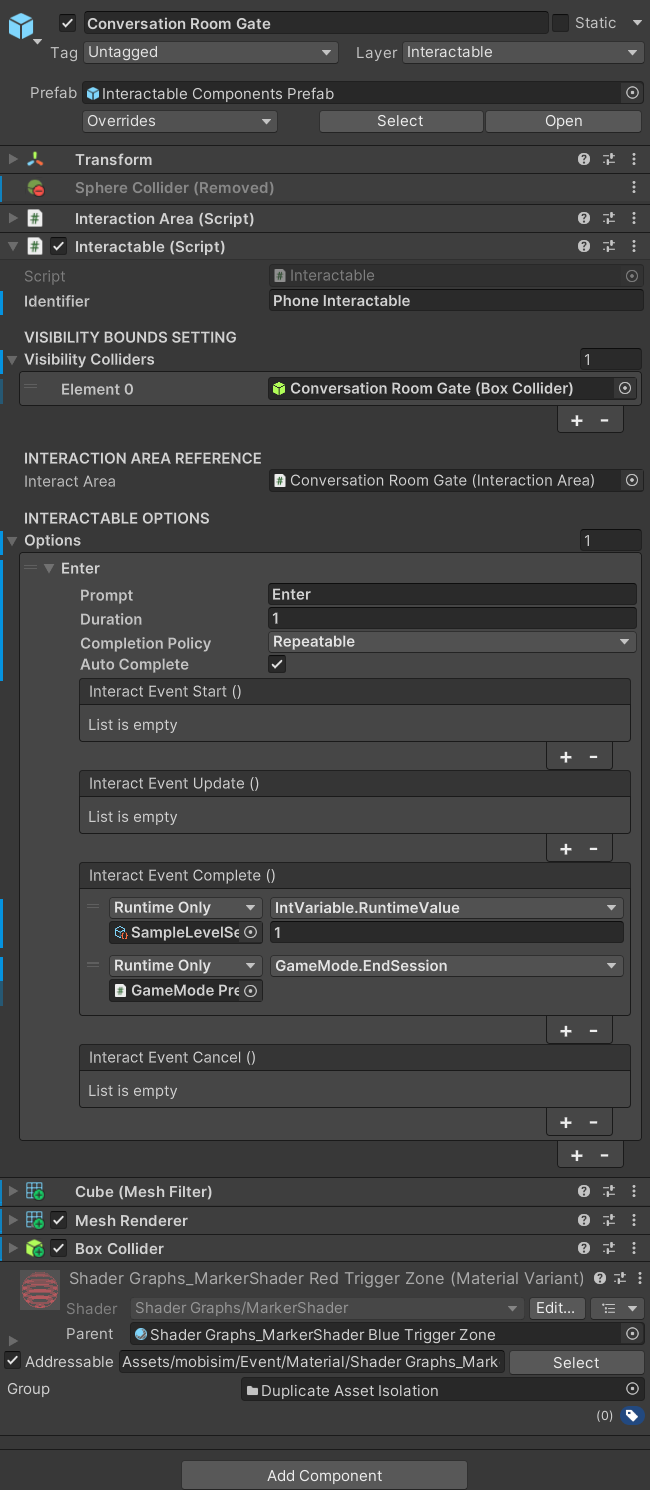This screenshot has width=650, height=1490.
Task: Open first Runtime Only call state dropdown
Action: 186,908
